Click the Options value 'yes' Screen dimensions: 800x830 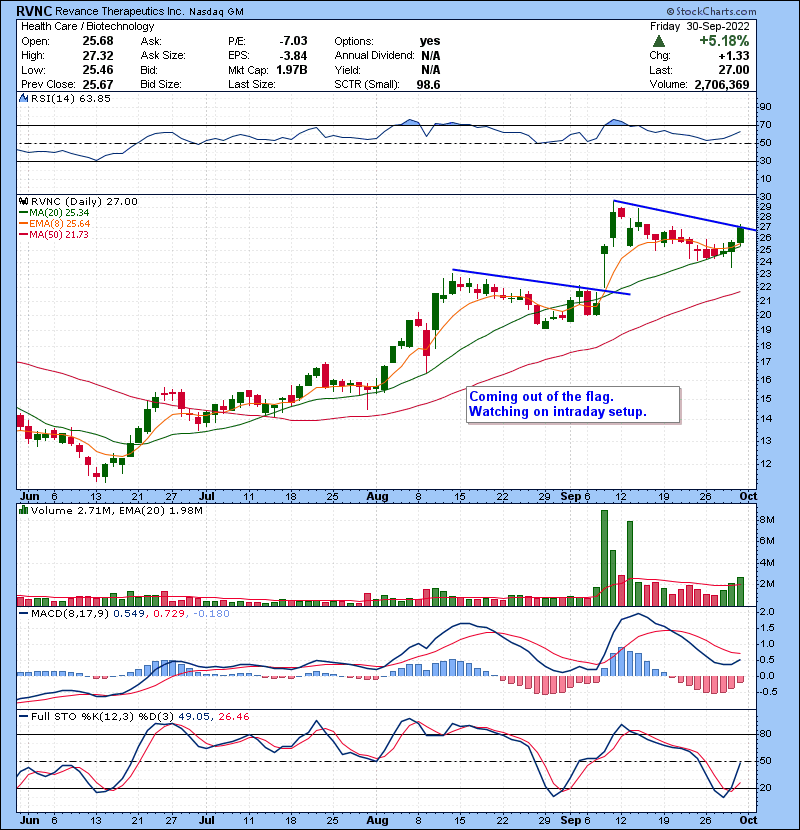pyautogui.click(x=430, y=41)
